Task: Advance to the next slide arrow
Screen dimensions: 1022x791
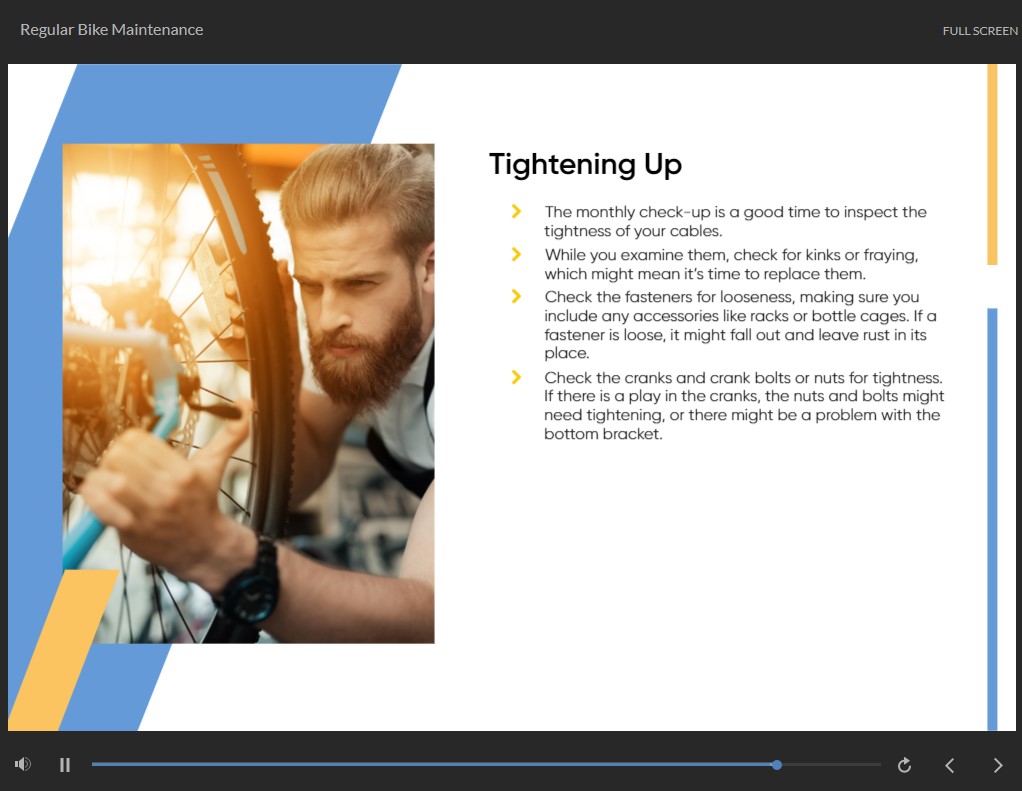Action: [x=998, y=765]
